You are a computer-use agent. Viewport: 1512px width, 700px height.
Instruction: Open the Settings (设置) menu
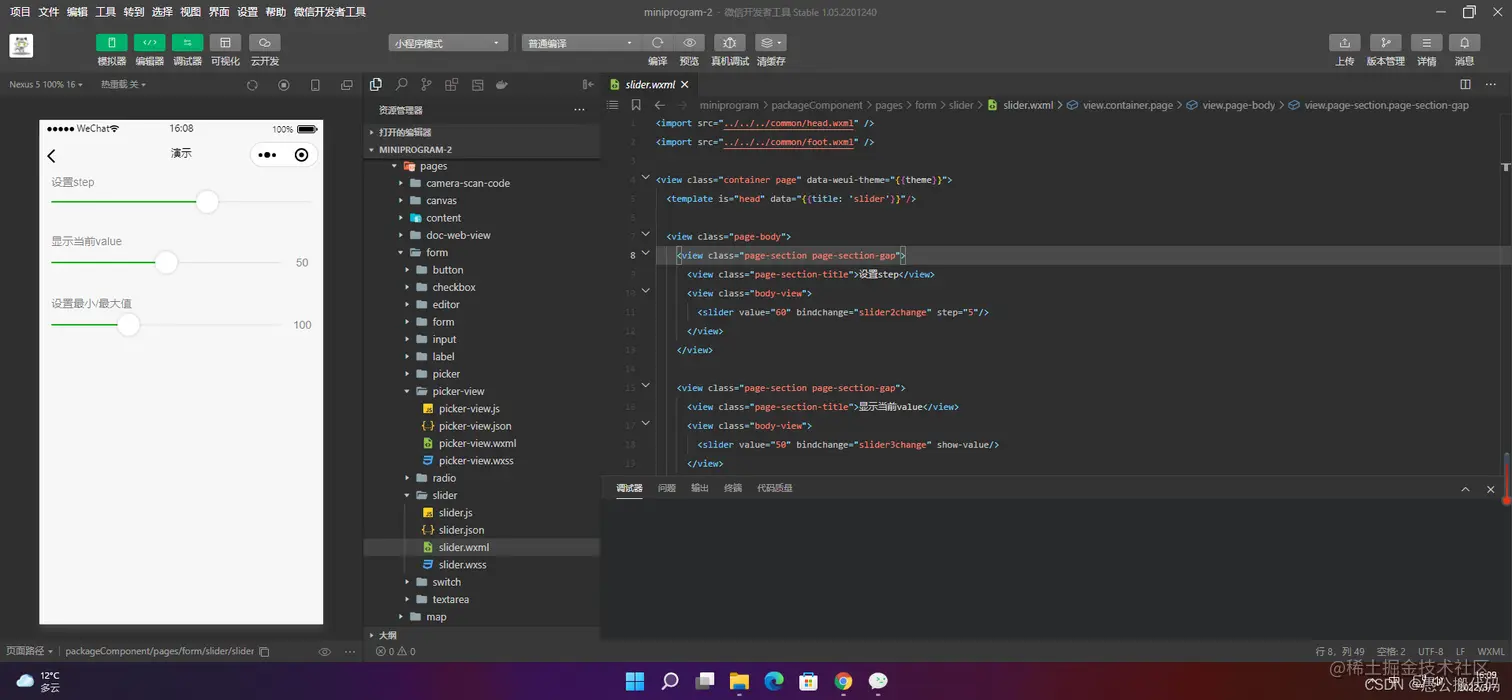click(x=247, y=12)
